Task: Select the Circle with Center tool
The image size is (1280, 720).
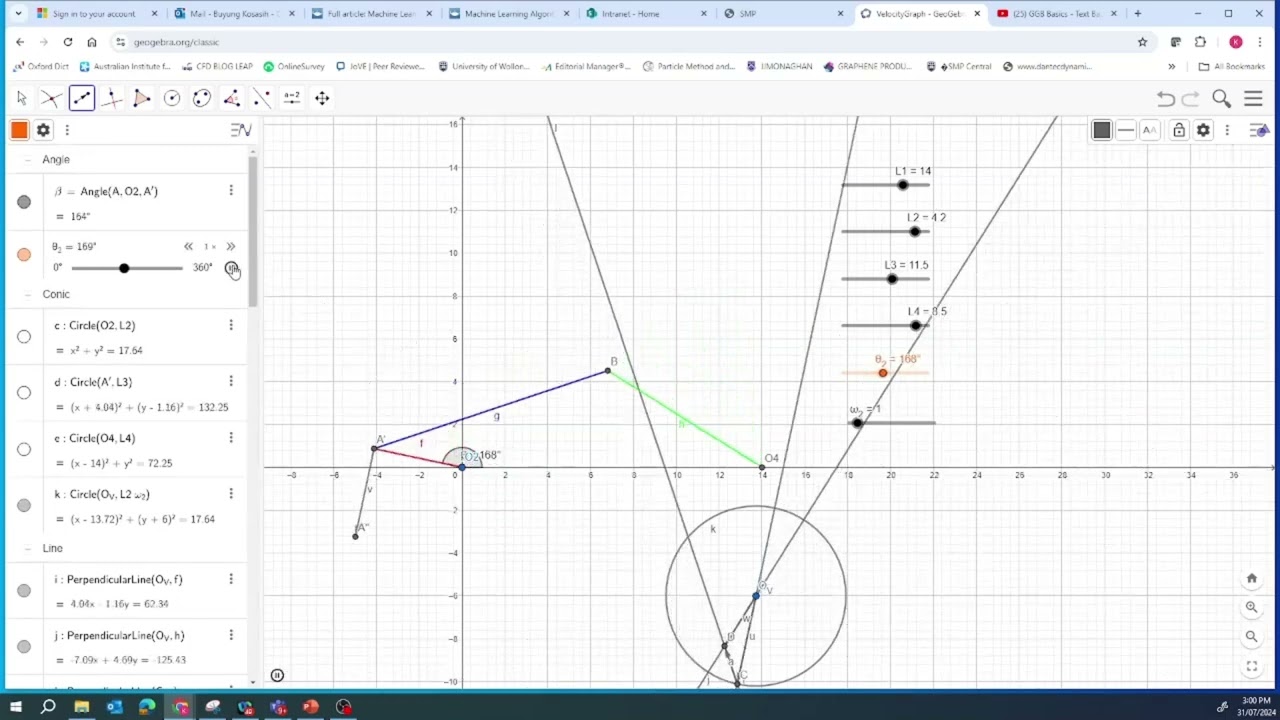Action: [x=172, y=98]
